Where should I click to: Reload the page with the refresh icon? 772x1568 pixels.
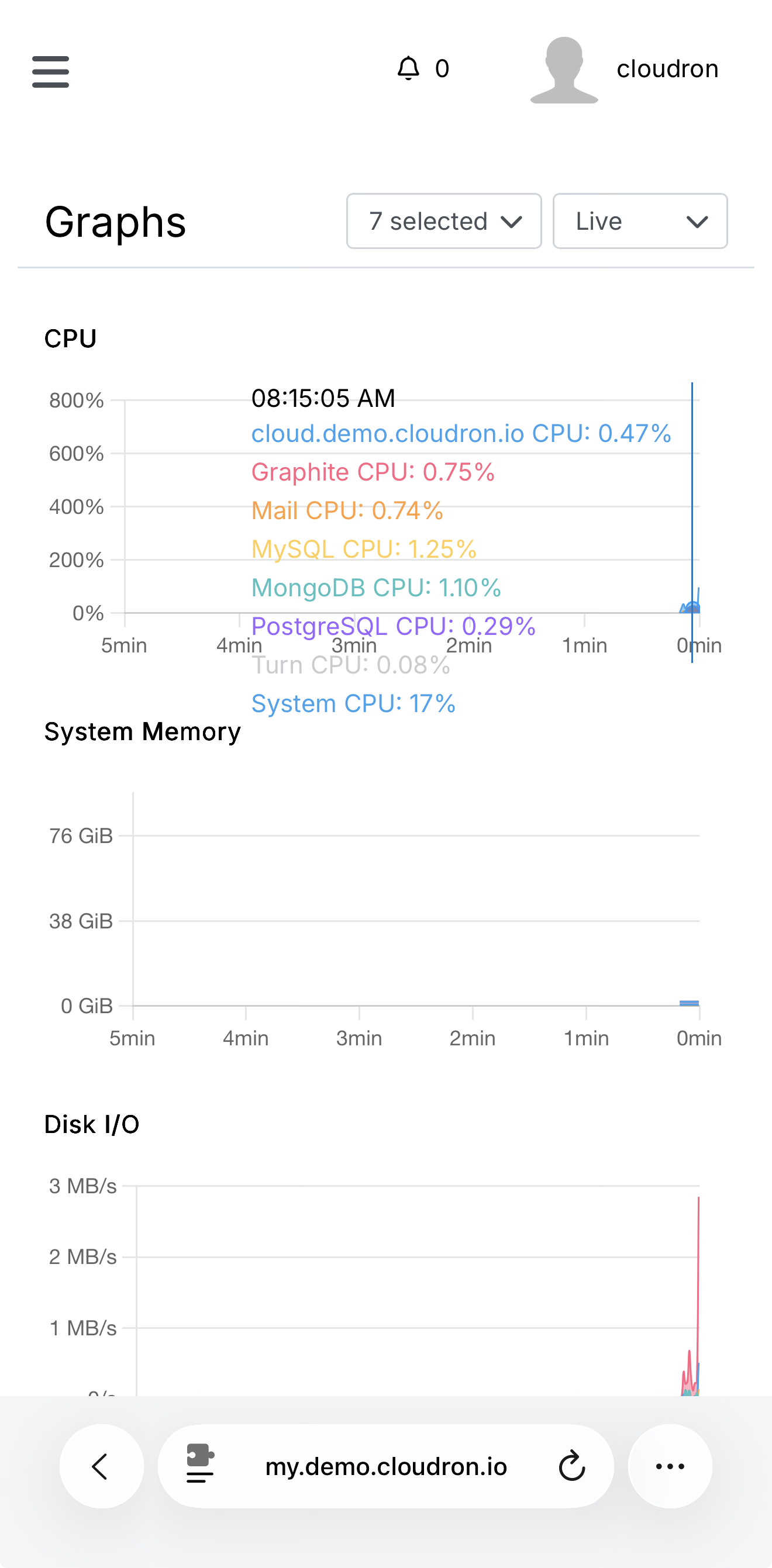click(572, 1466)
